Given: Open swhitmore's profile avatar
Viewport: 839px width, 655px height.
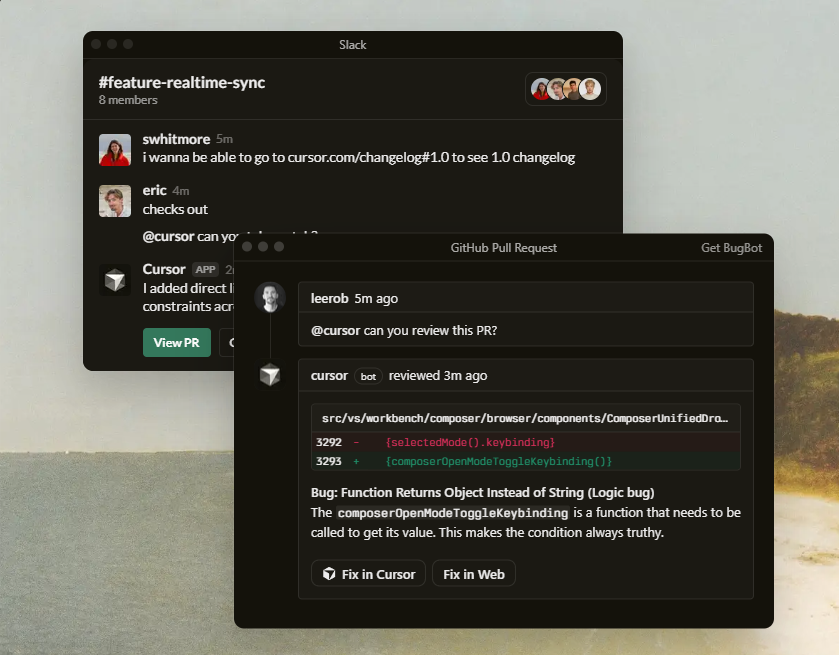Looking at the screenshot, I should coord(115,150).
